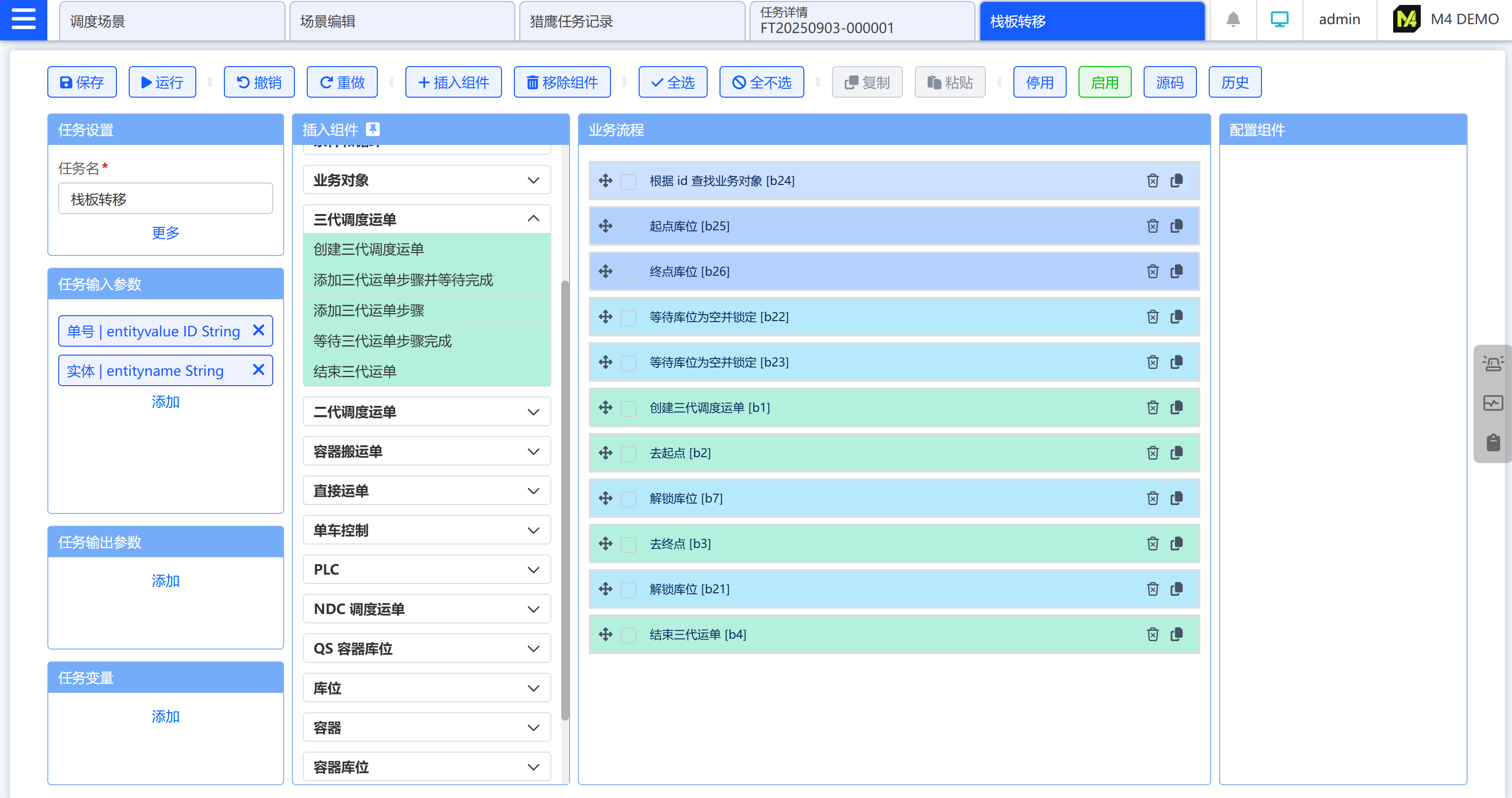Collapse the 三代调度运单 group
This screenshot has height=798, width=1512.
533,219
